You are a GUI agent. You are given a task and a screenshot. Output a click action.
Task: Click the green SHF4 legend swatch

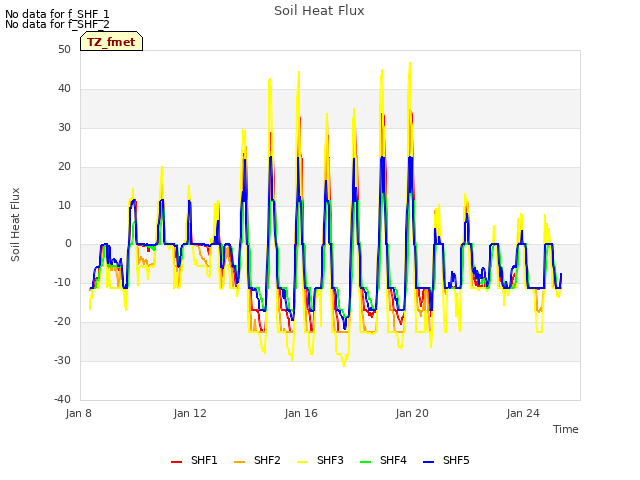tap(366, 462)
